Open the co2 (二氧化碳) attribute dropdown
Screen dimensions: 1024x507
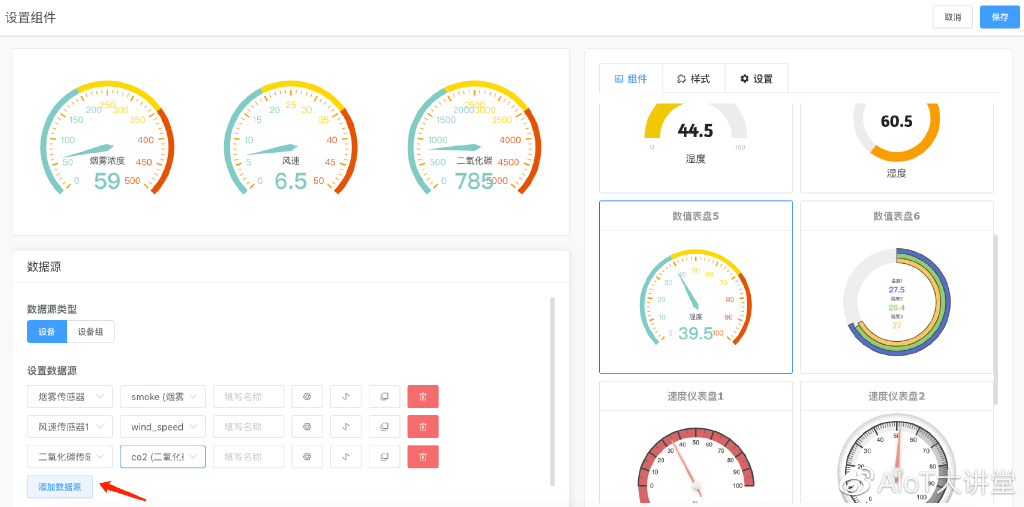tap(163, 457)
